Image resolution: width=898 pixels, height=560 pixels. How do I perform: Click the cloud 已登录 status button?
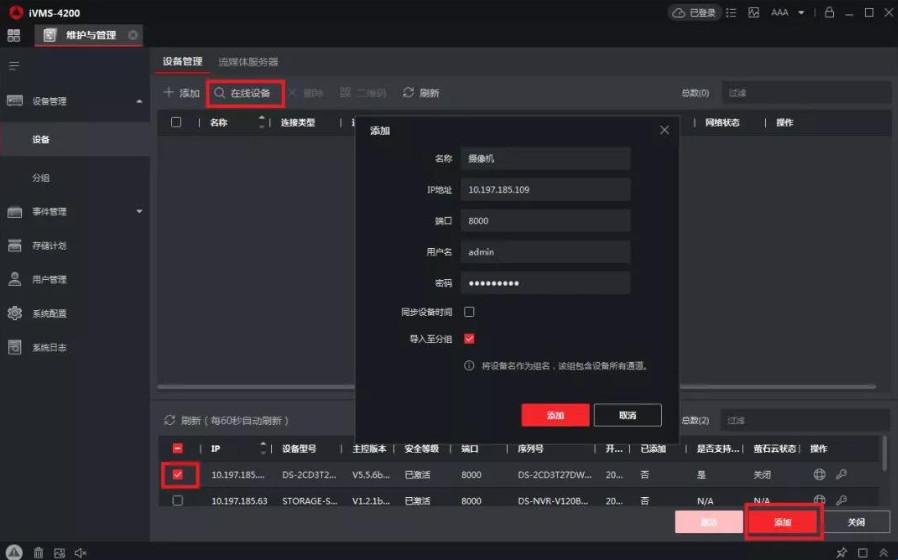694,13
